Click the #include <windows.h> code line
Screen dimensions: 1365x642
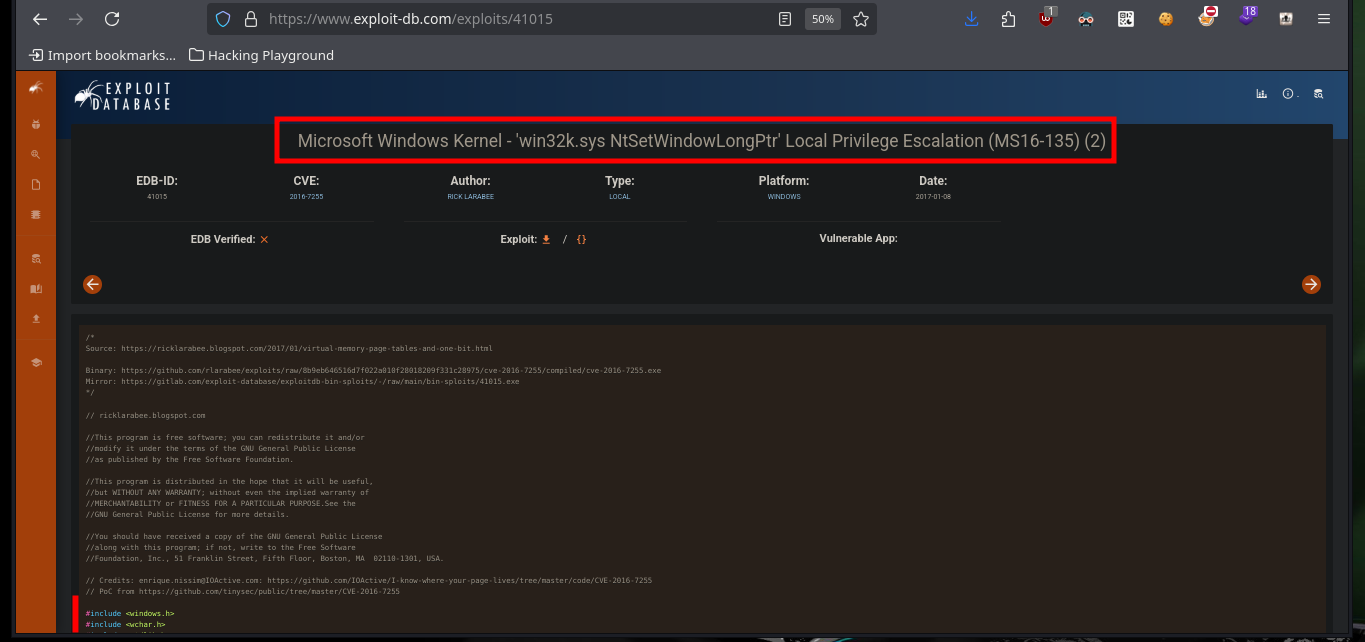coord(130,614)
